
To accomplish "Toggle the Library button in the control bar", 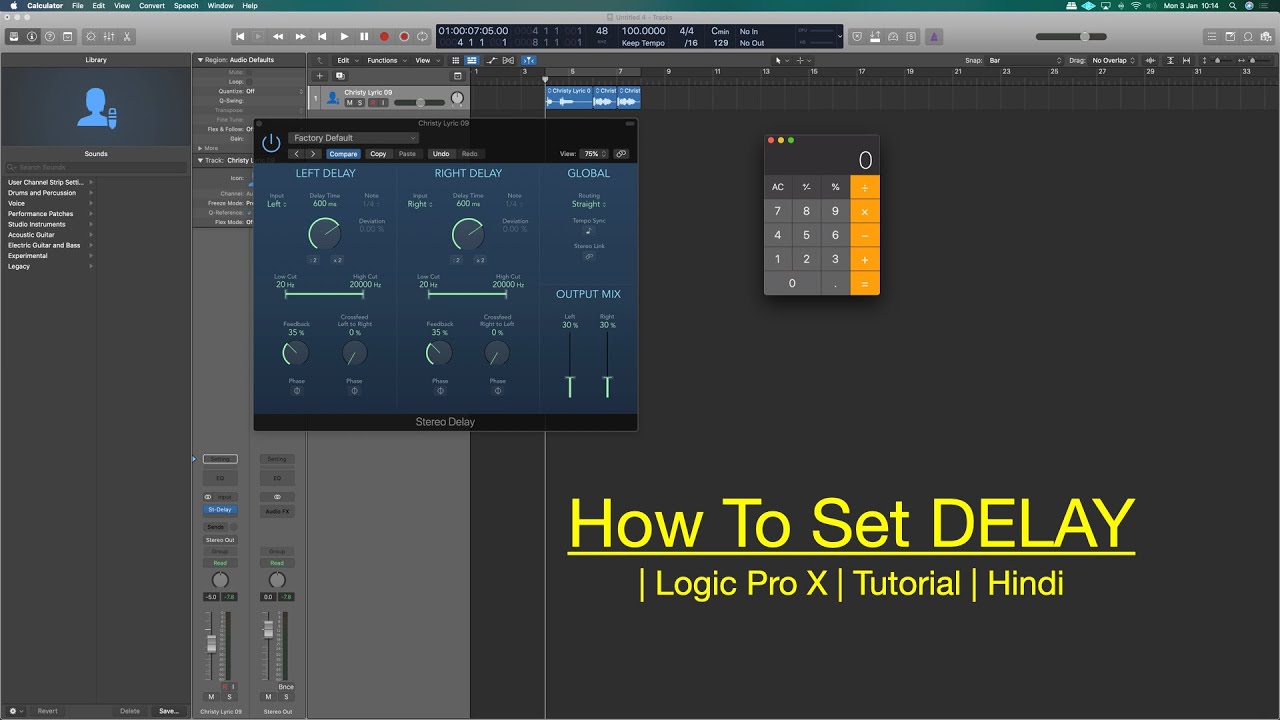I will pyautogui.click(x=14, y=36).
